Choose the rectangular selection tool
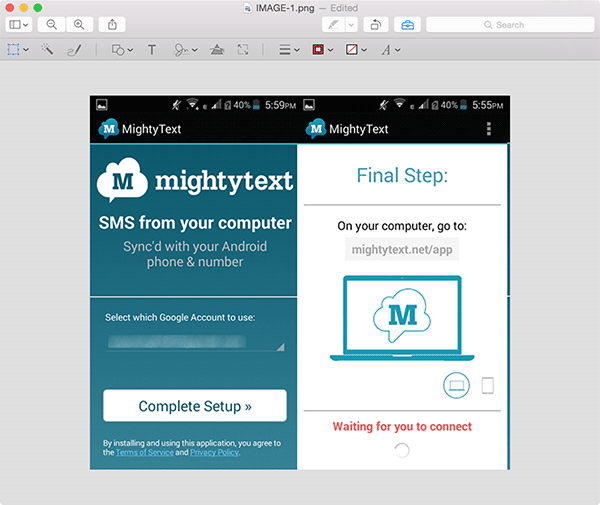 coord(13,49)
